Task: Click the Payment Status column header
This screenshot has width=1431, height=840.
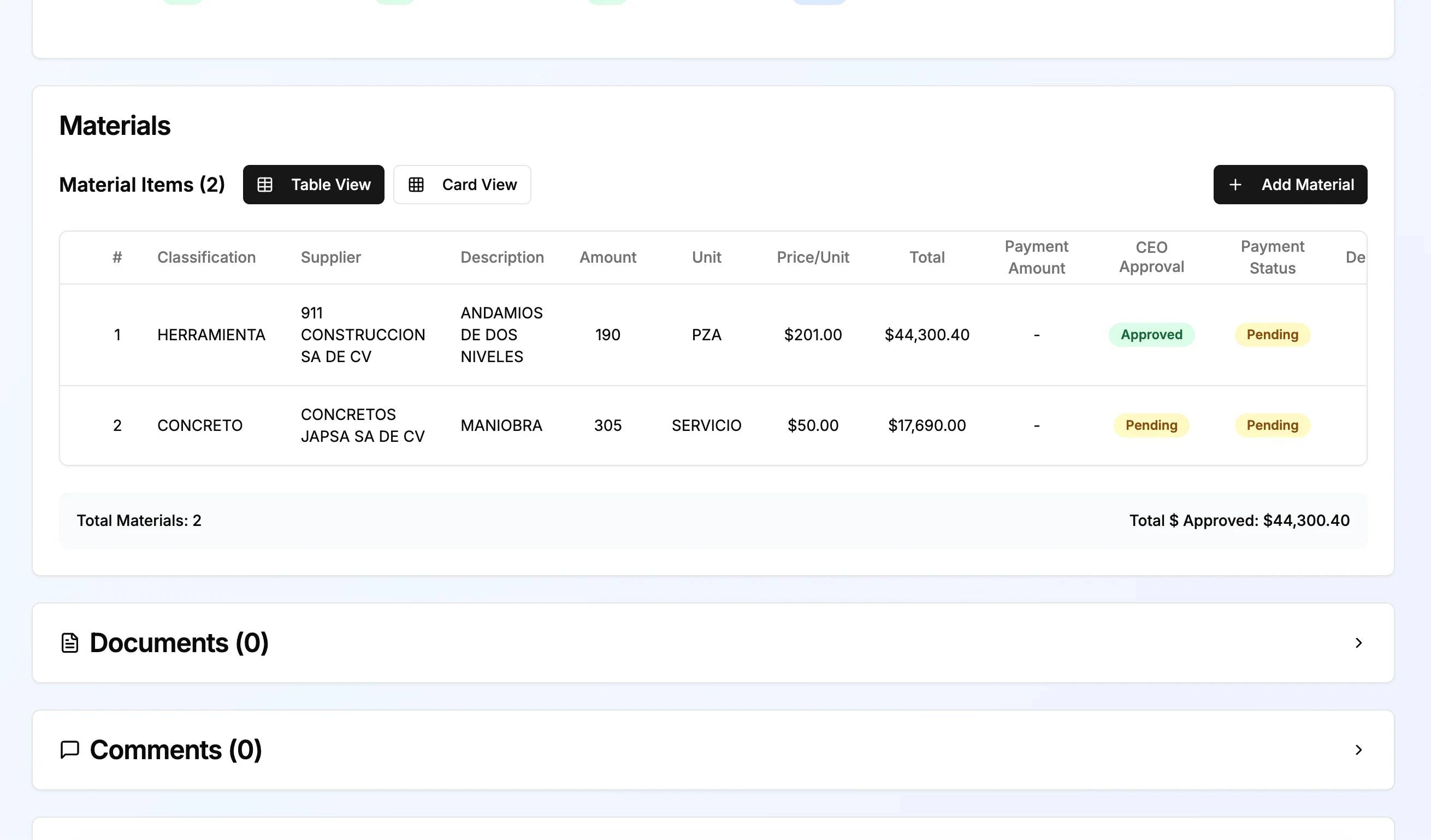Action: click(x=1272, y=257)
